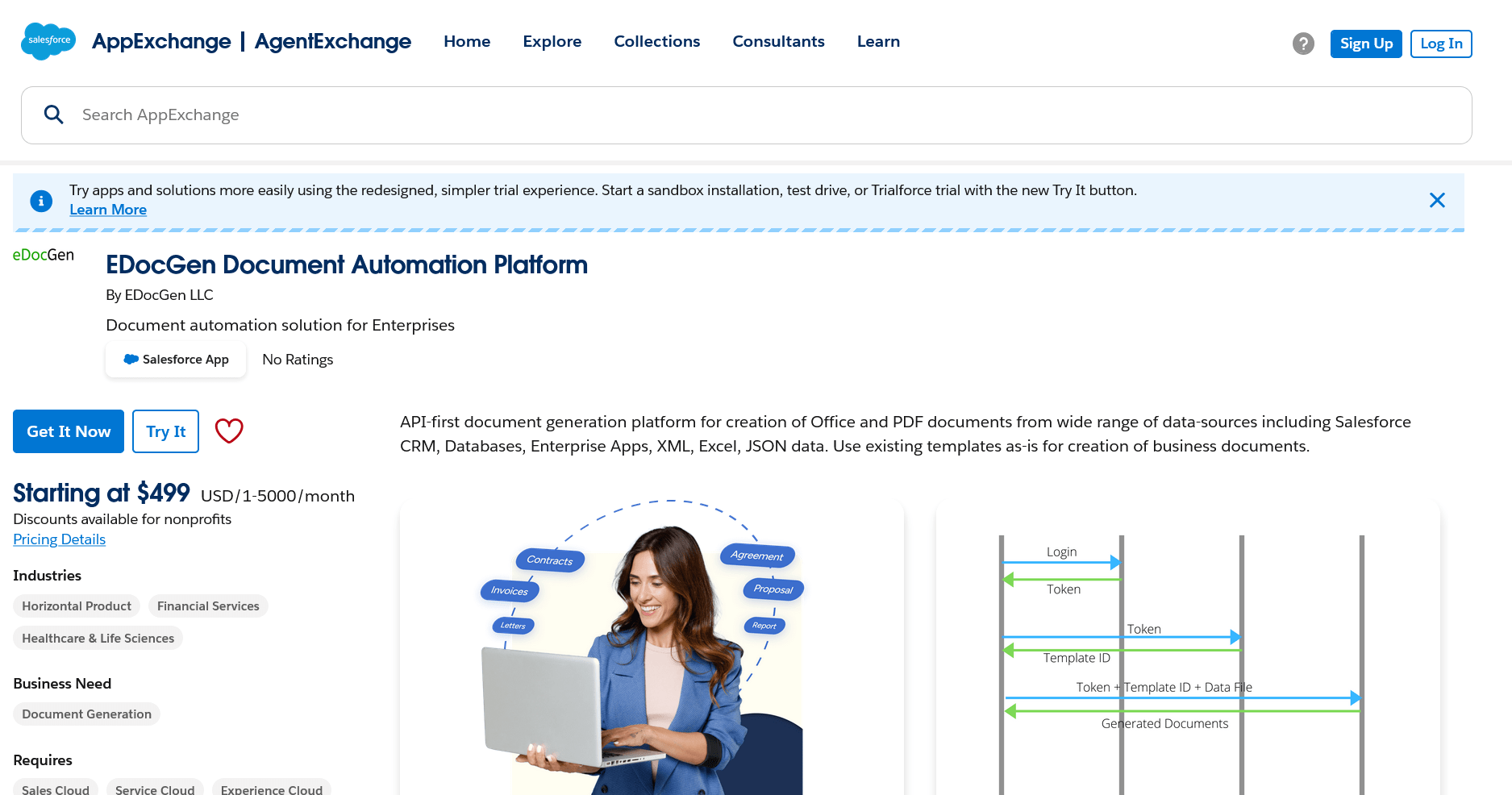Click the Get It Now button
The image size is (1512, 795).
68,431
